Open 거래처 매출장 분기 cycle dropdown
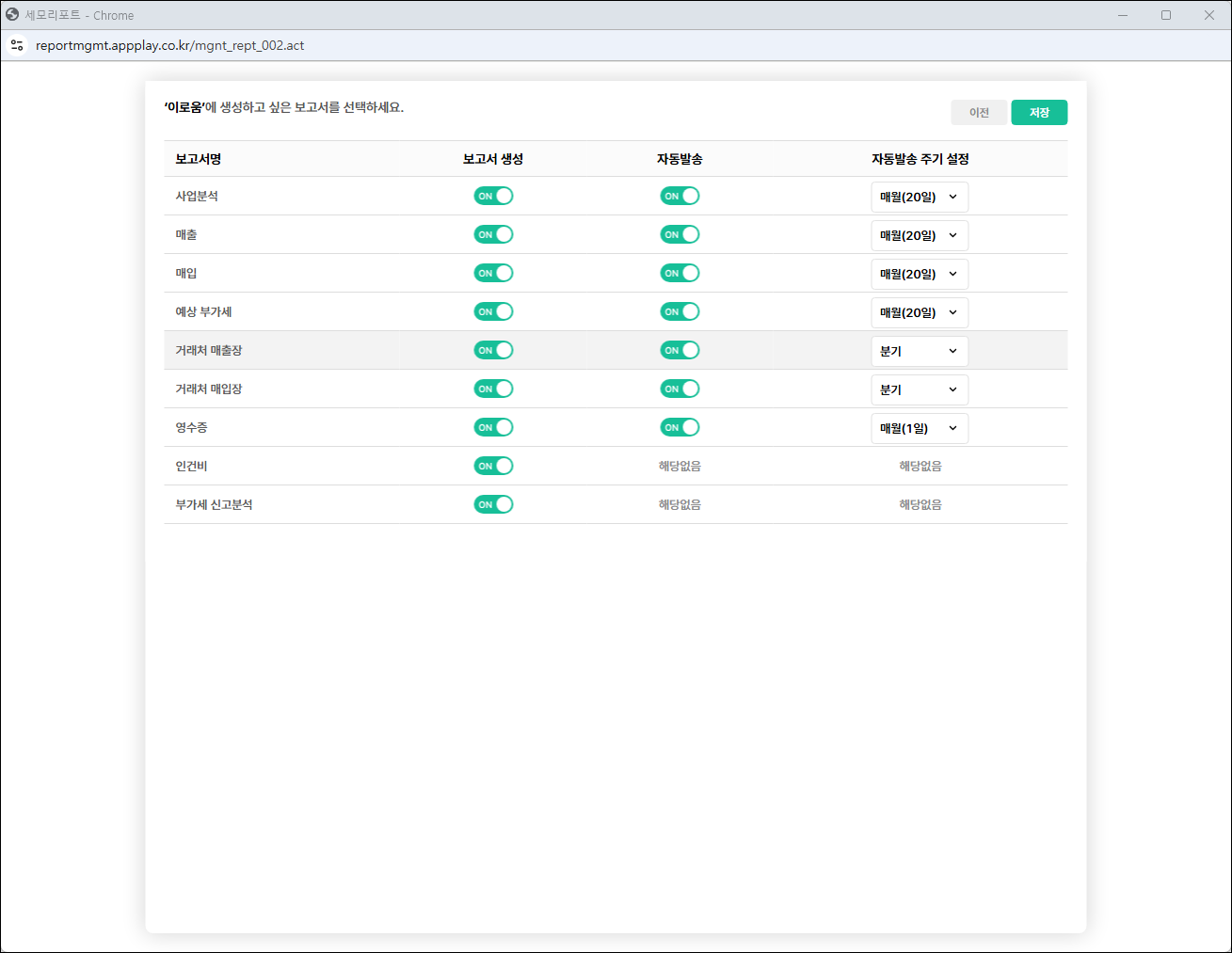Viewport: 1232px width, 953px height. [x=919, y=351]
